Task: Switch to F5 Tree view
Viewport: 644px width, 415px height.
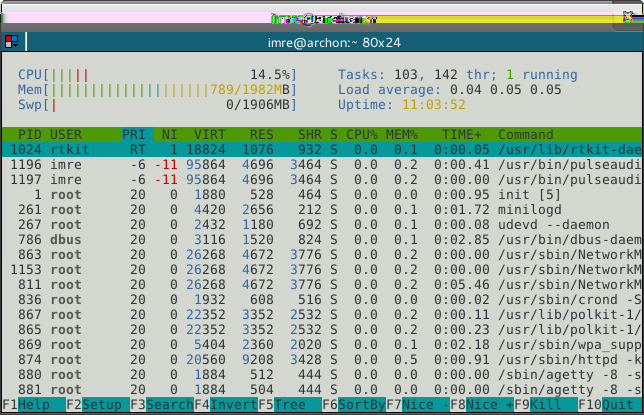Action: 290,405
